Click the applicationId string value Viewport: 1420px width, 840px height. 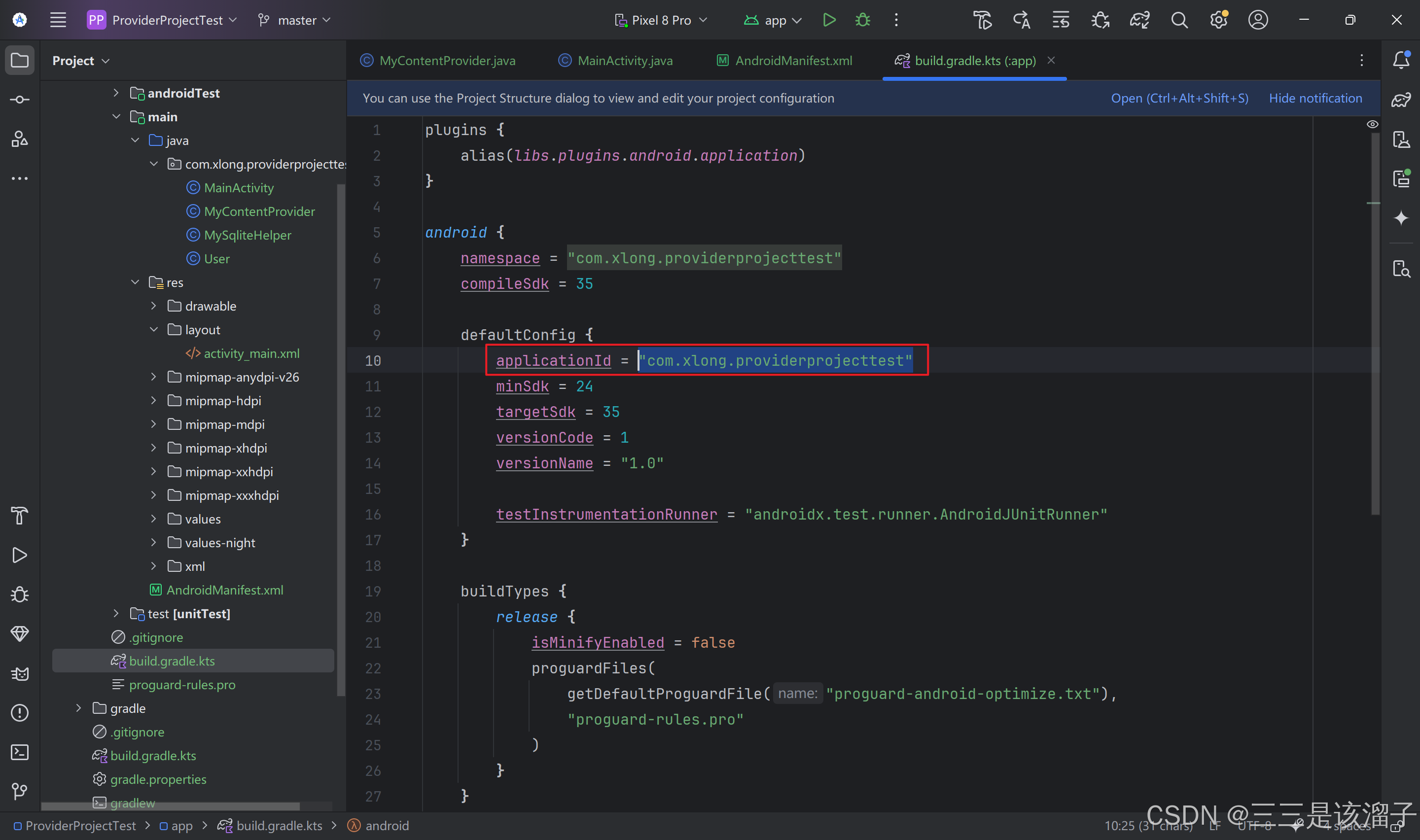(776, 360)
